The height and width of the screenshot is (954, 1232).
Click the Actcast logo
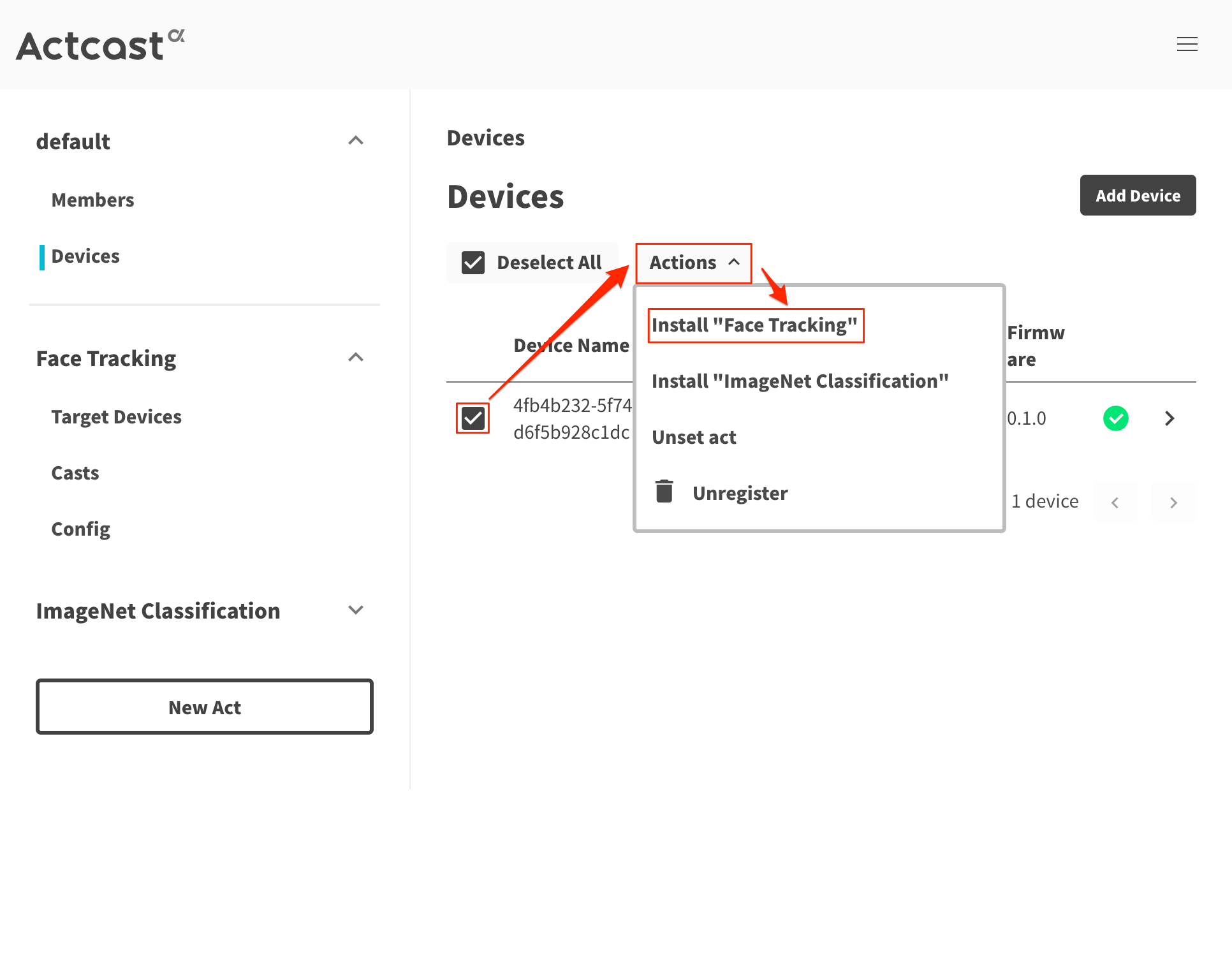[100, 45]
